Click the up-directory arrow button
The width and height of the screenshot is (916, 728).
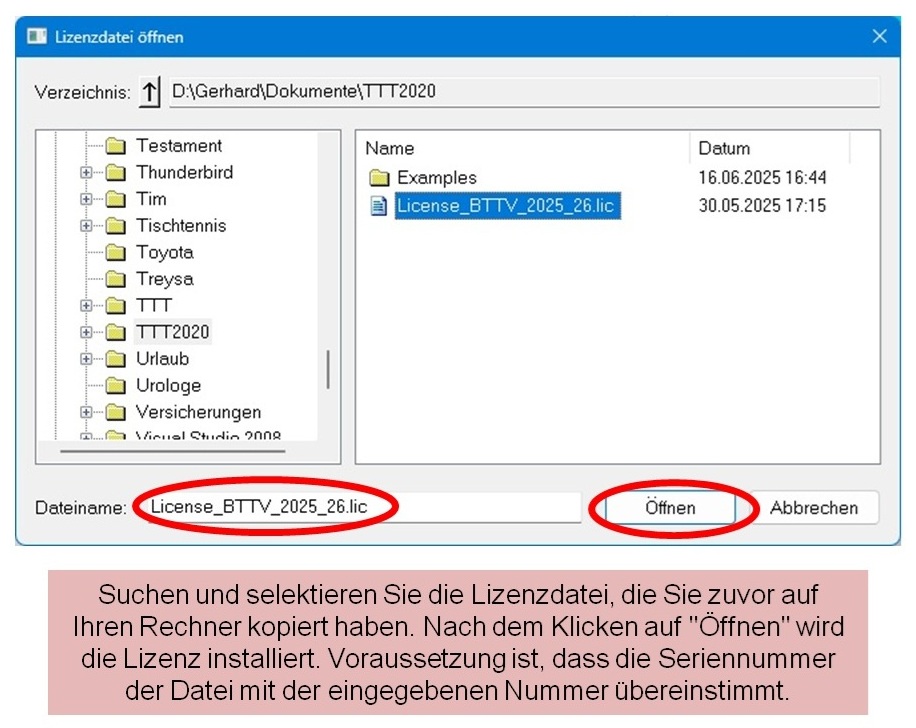[x=150, y=92]
